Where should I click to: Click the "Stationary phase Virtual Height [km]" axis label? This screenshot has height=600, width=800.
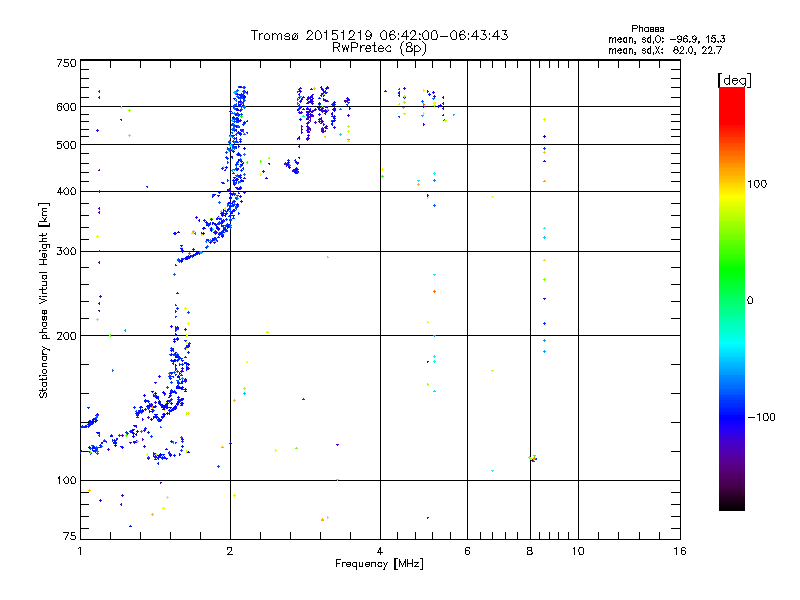[44, 300]
